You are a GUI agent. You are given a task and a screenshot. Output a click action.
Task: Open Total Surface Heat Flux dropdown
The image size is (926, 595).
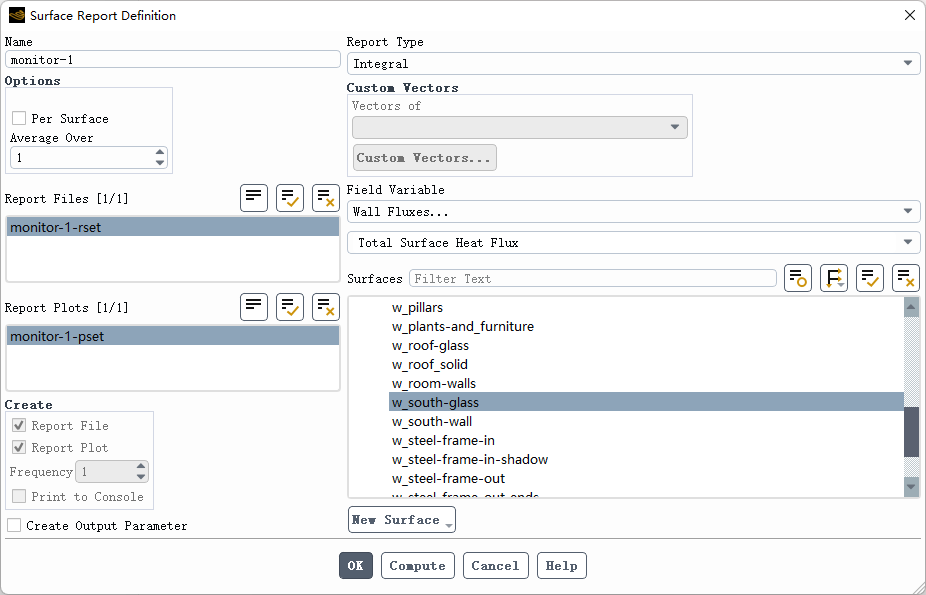coord(633,242)
